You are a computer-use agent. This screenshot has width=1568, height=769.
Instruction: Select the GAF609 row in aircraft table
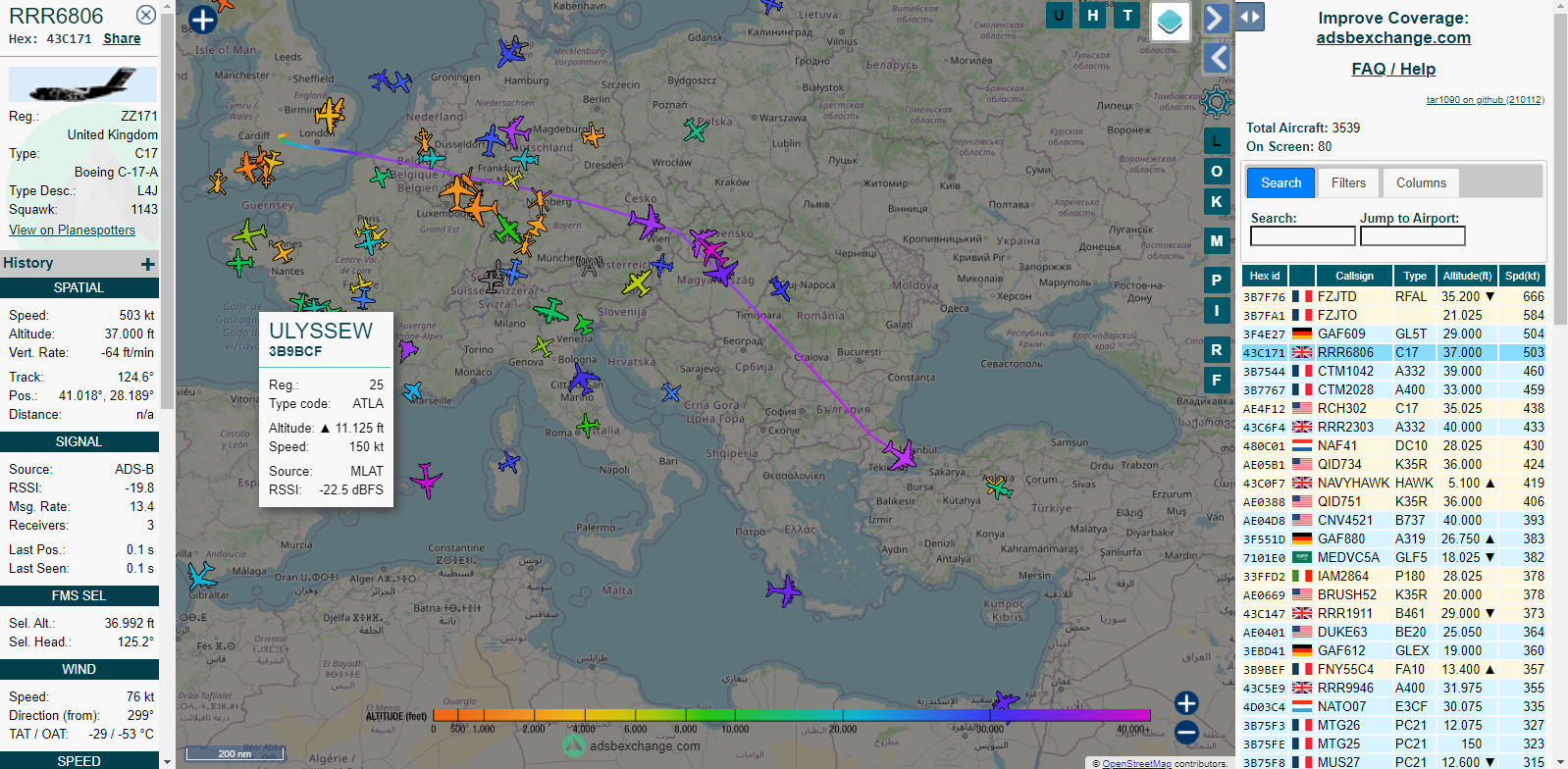click(1393, 333)
